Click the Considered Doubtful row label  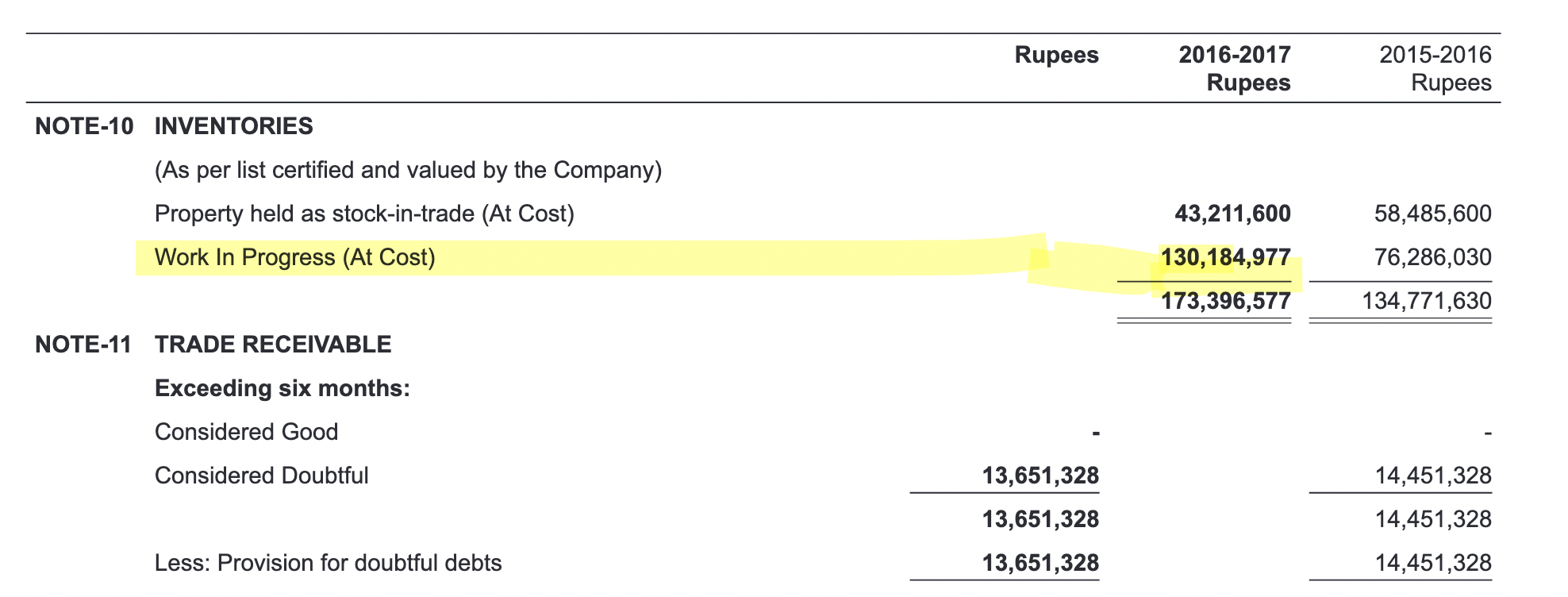tap(262, 476)
